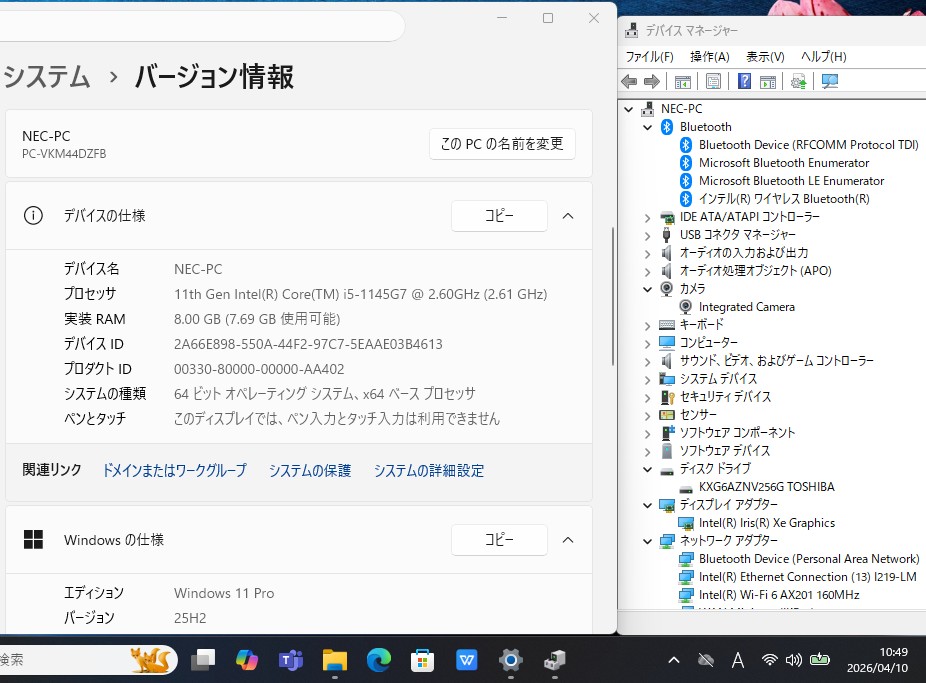This screenshot has width=926, height=683.
Task: Click the この PC の名前を変更 button
Action: 502,144
